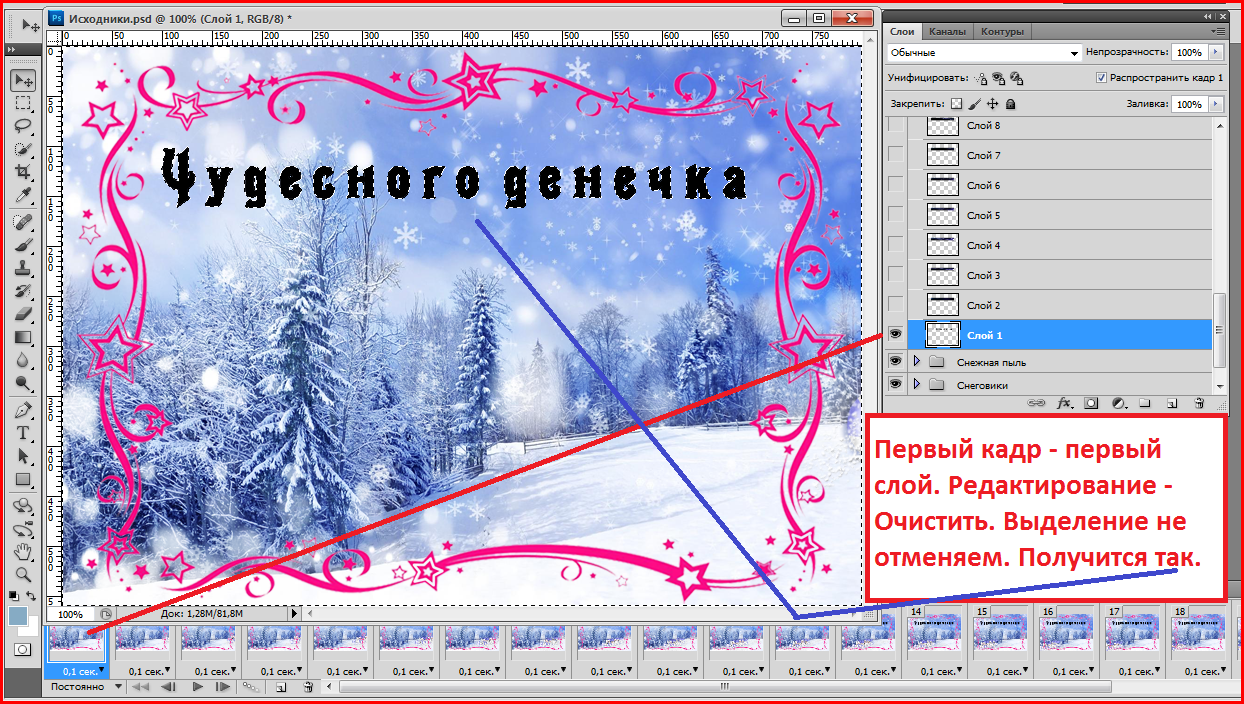1244x704 pixels.
Task: Show layer Слой 2 visibility box
Action: click(x=896, y=304)
